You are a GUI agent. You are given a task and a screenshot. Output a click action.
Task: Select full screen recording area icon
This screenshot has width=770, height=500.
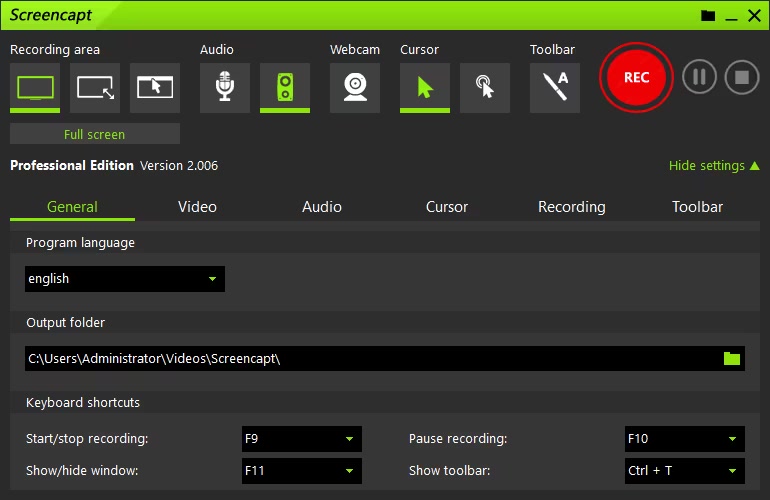tap(35, 87)
